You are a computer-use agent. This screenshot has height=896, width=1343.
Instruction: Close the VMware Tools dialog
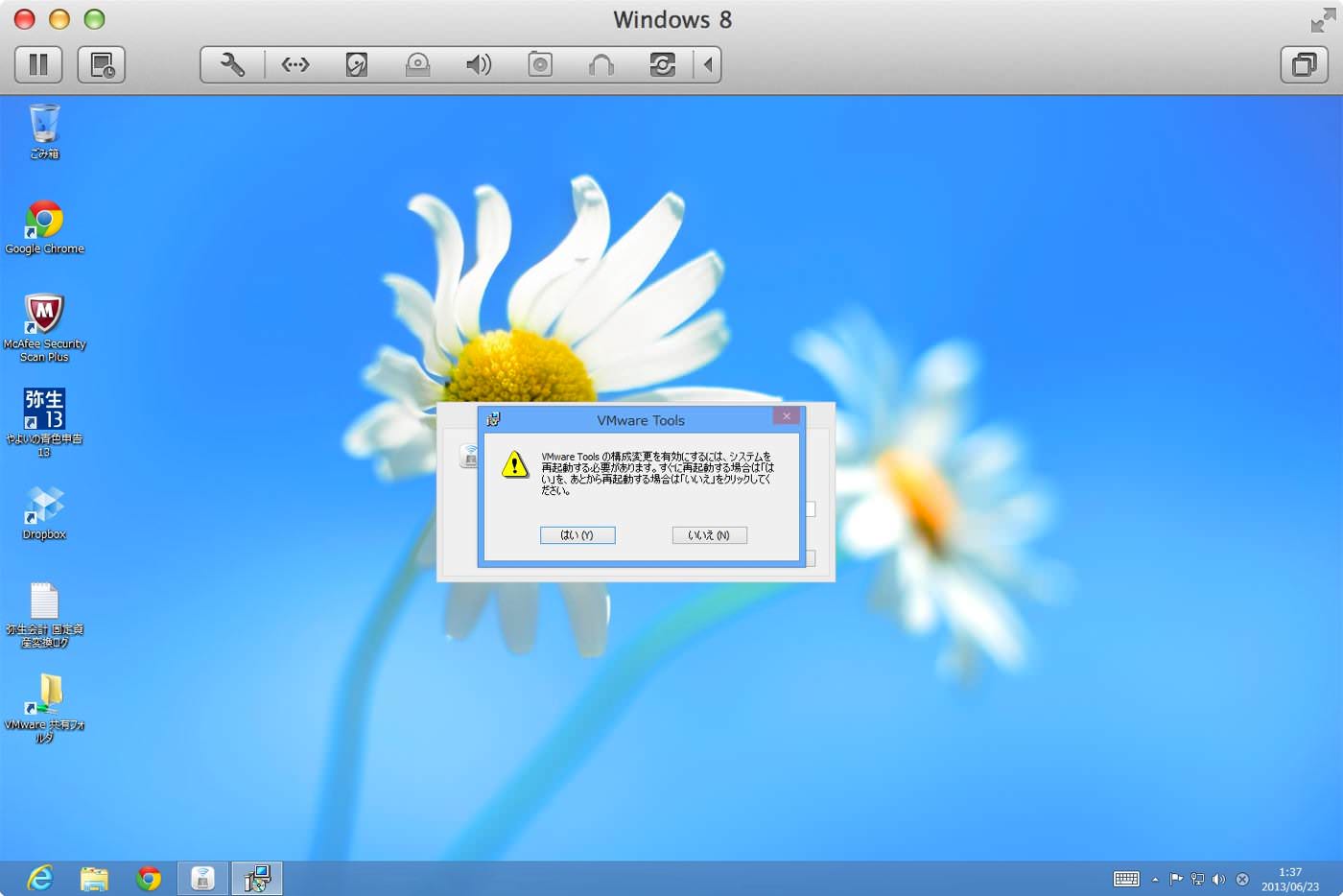coord(787,416)
